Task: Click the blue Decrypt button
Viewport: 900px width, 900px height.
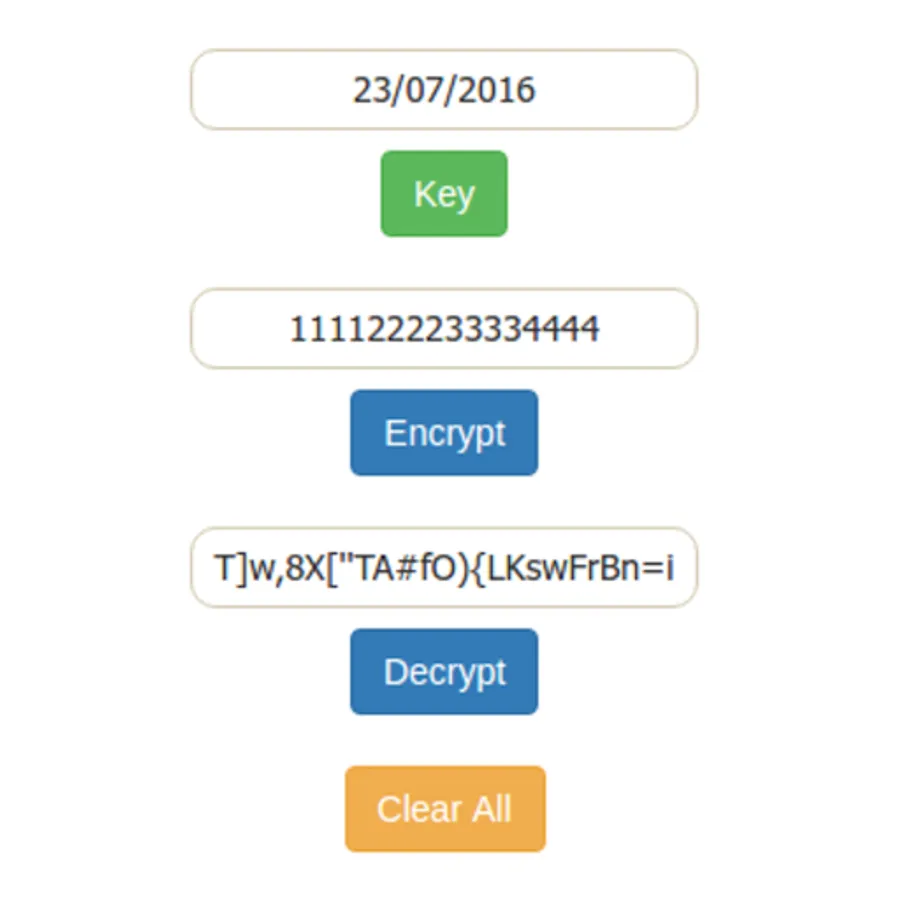Action: click(x=444, y=671)
